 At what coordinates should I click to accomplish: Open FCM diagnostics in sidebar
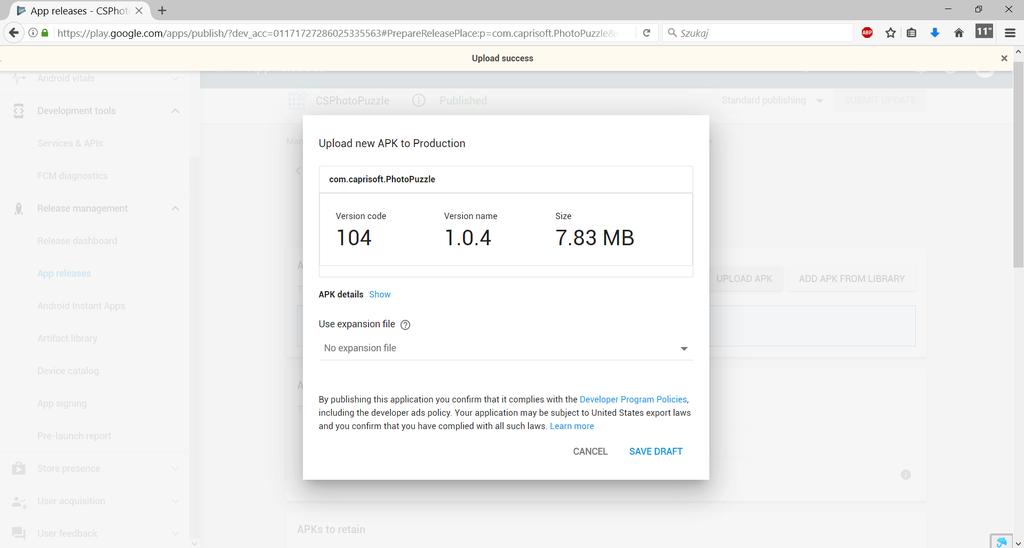tap(72, 176)
